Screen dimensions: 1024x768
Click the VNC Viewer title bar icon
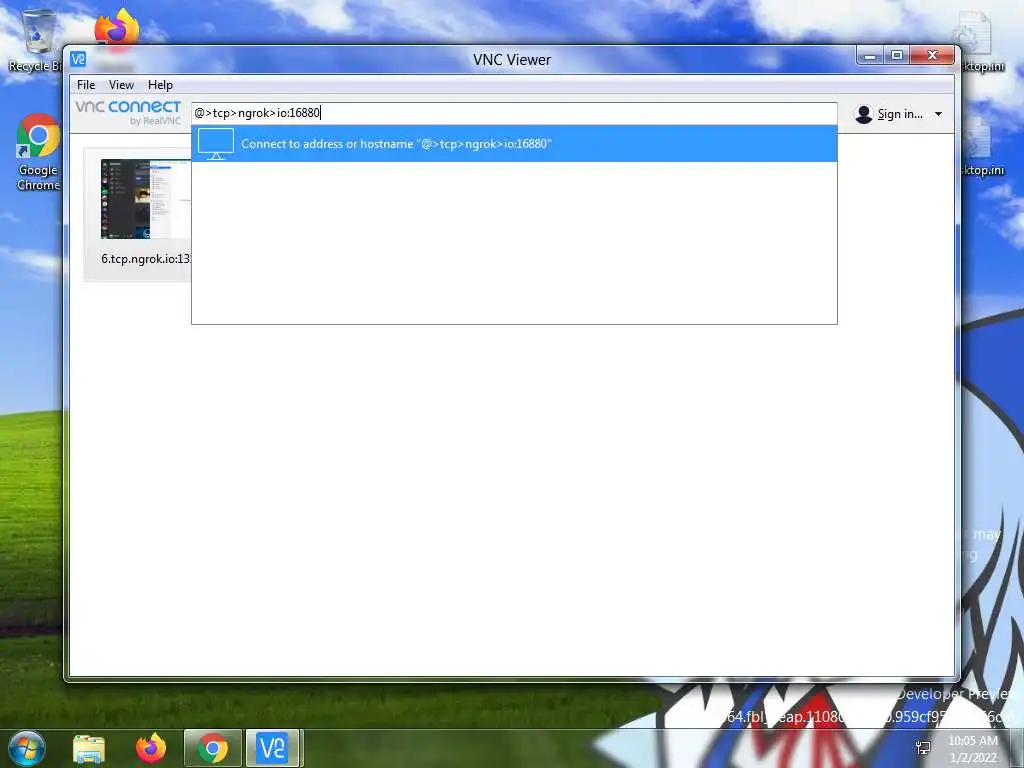coord(78,59)
